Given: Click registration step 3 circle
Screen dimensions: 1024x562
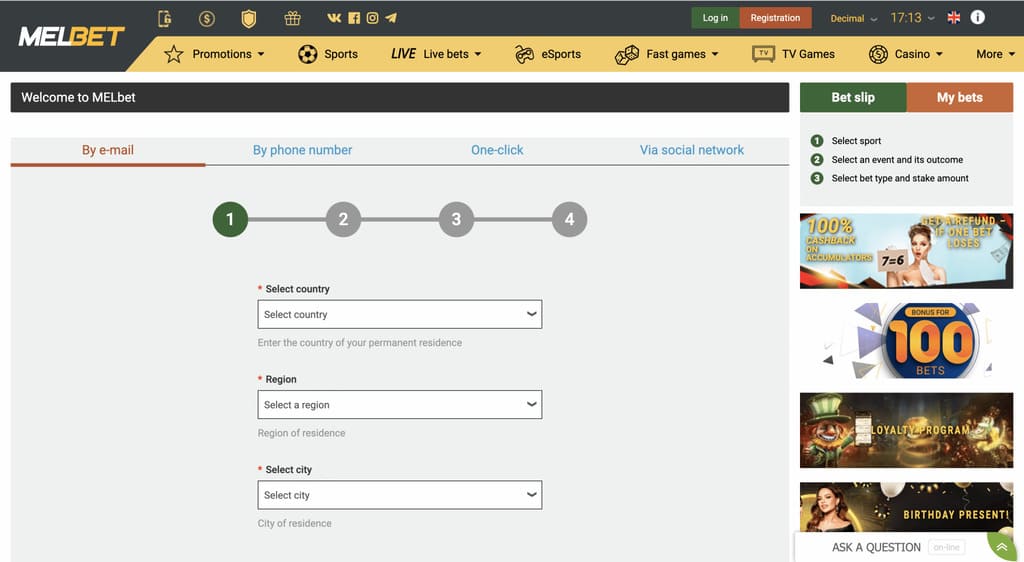Looking at the screenshot, I should click(x=456, y=219).
